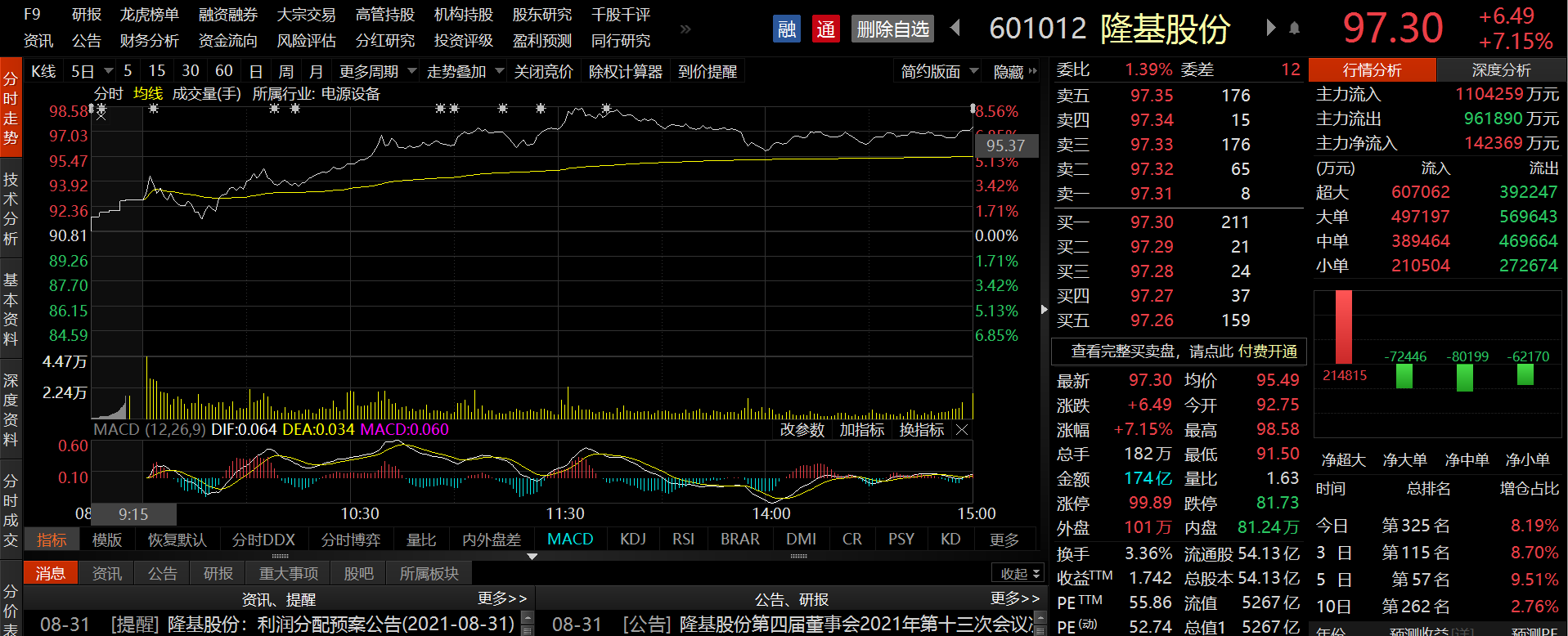
Task: Open 龙虎榜单 in top menu
Action: pyautogui.click(x=149, y=15)
